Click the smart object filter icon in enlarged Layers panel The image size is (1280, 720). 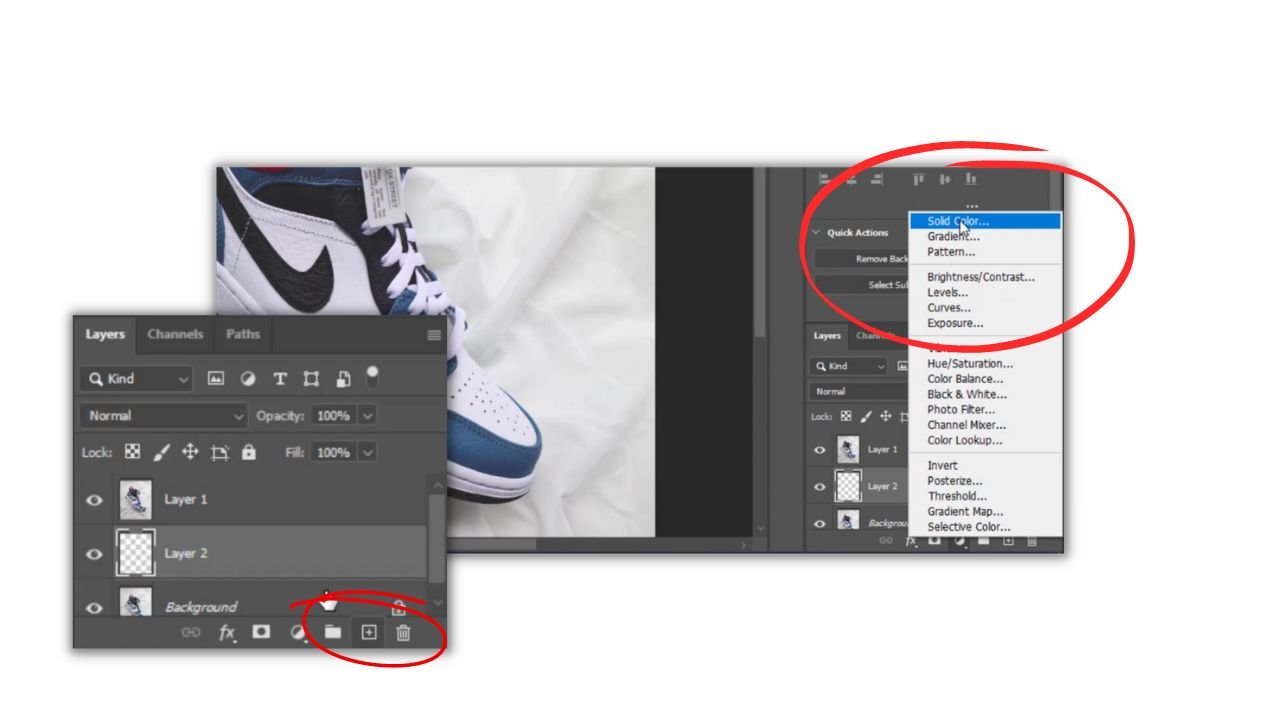pyautogui.click(x=343, y=379)
